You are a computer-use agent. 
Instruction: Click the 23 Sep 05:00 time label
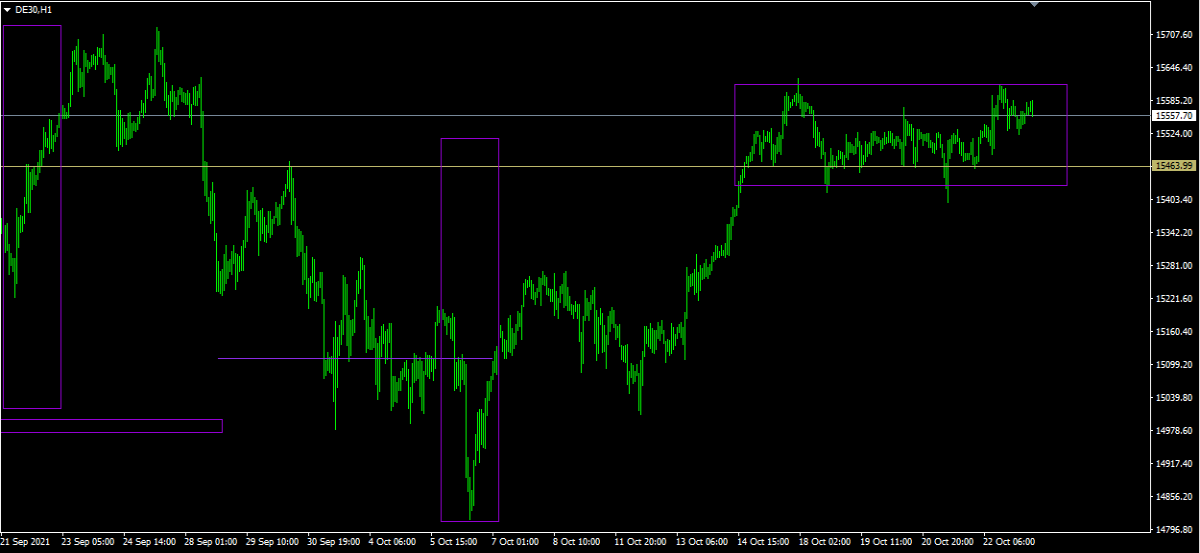coord(87,542)
